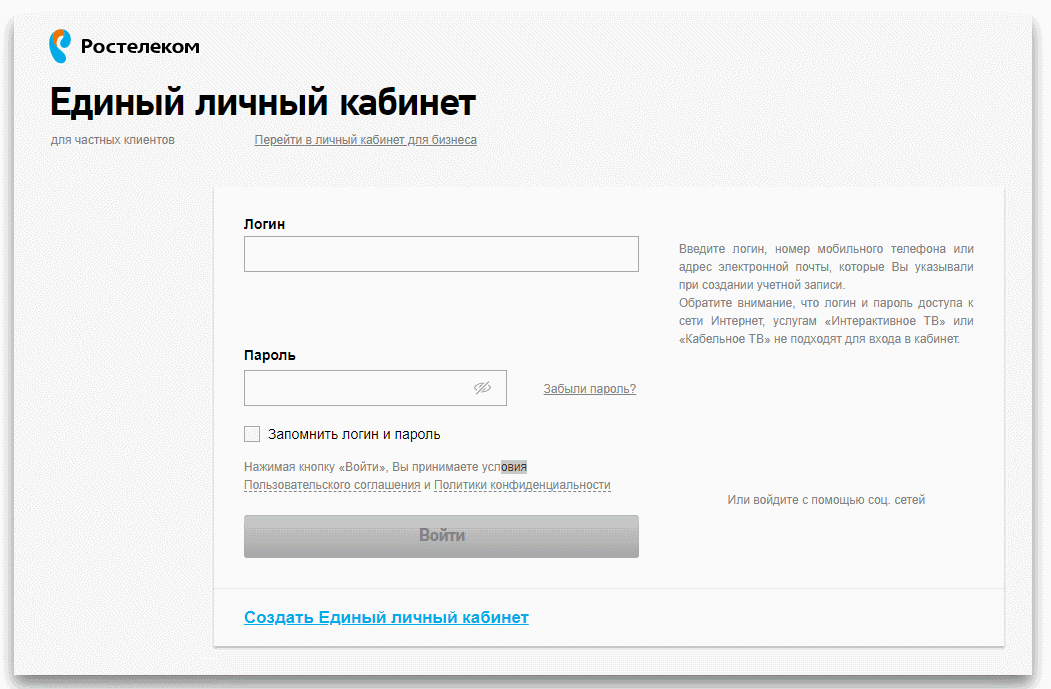
Task: Focus the Пароль input field
Action: pos(375,388)
